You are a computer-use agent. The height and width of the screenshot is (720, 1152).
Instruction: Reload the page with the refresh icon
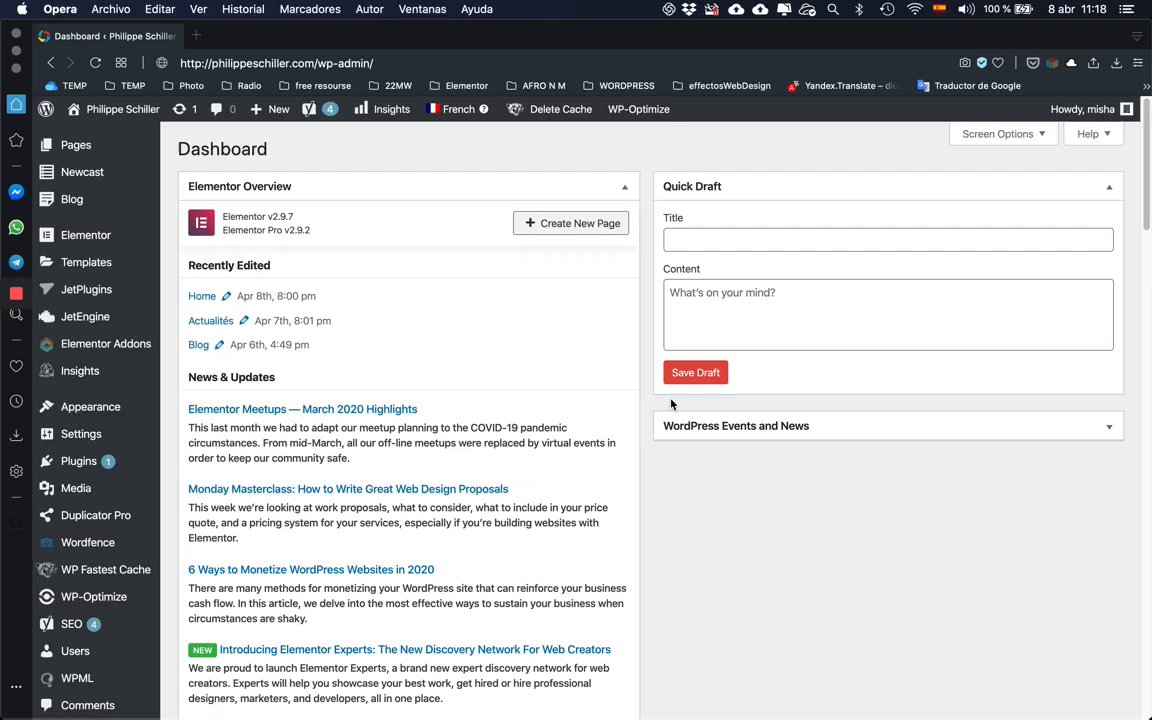click(x=96, y=63)
